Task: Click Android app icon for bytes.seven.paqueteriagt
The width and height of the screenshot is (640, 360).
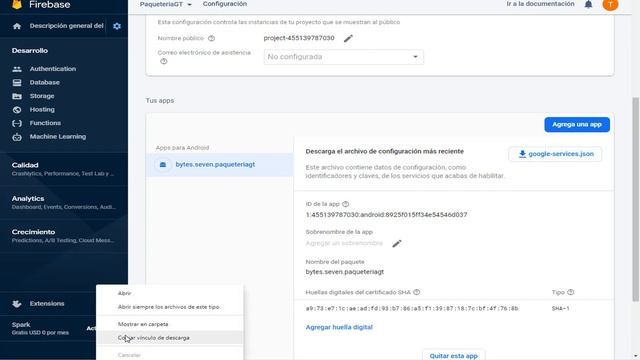Action: pyautogui.click(x=163, y=164)
